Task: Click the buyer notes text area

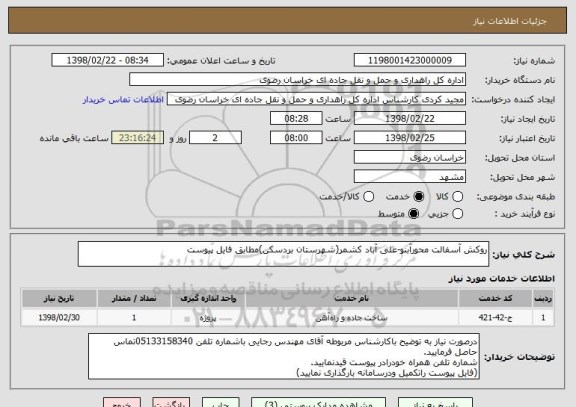Action: tap(284, 356)
